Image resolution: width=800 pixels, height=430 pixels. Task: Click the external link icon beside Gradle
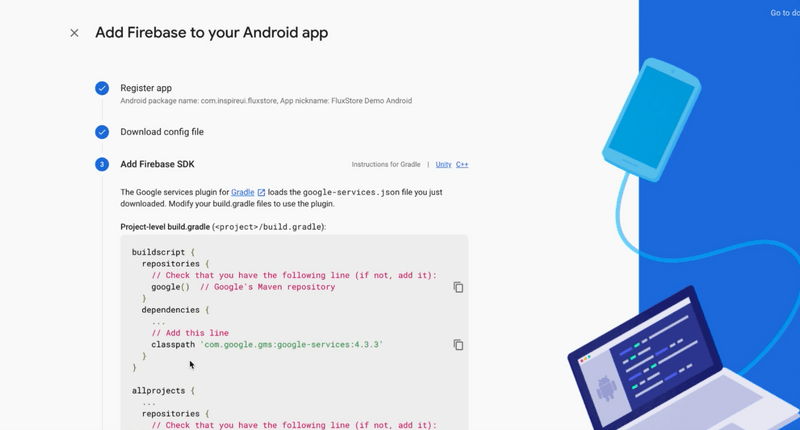261,192
